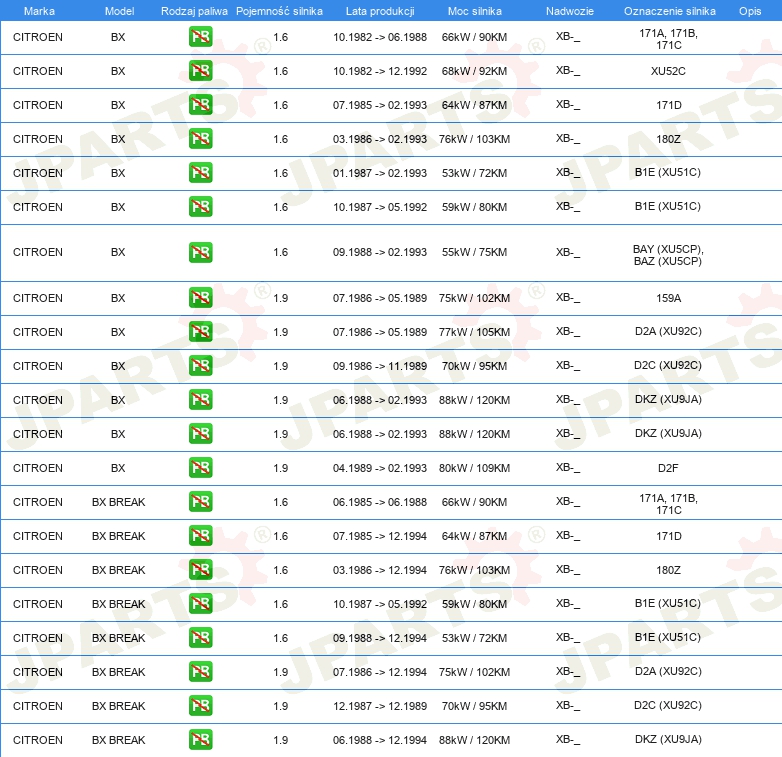Click the Model column header
782x757 pixels.
(119, 11)
